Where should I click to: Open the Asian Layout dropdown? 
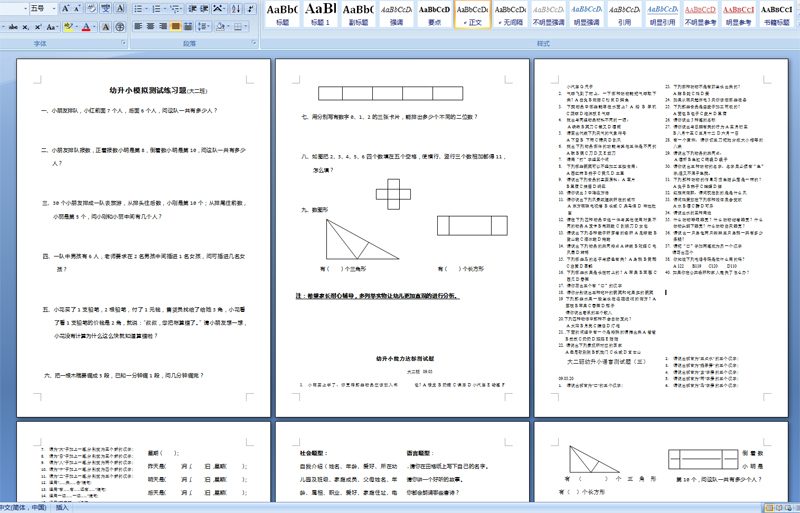click(219, 9)
